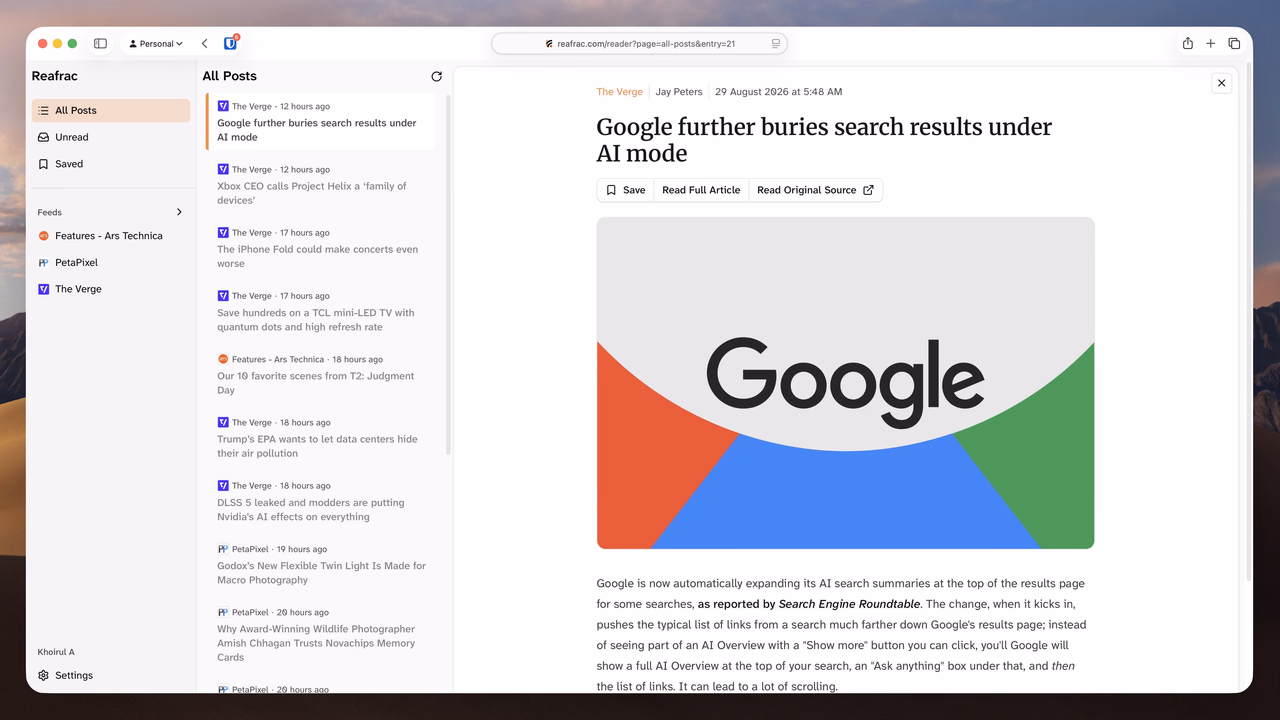The image size is (1280, 720).
Task: Open the Read Original Source link
Action: 815,190
